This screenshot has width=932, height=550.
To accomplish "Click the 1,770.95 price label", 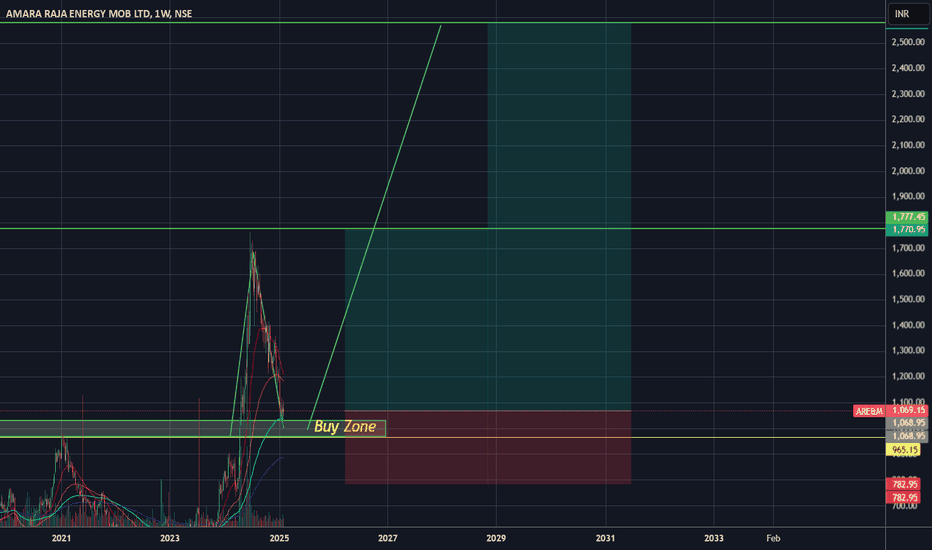I will 906,230.
